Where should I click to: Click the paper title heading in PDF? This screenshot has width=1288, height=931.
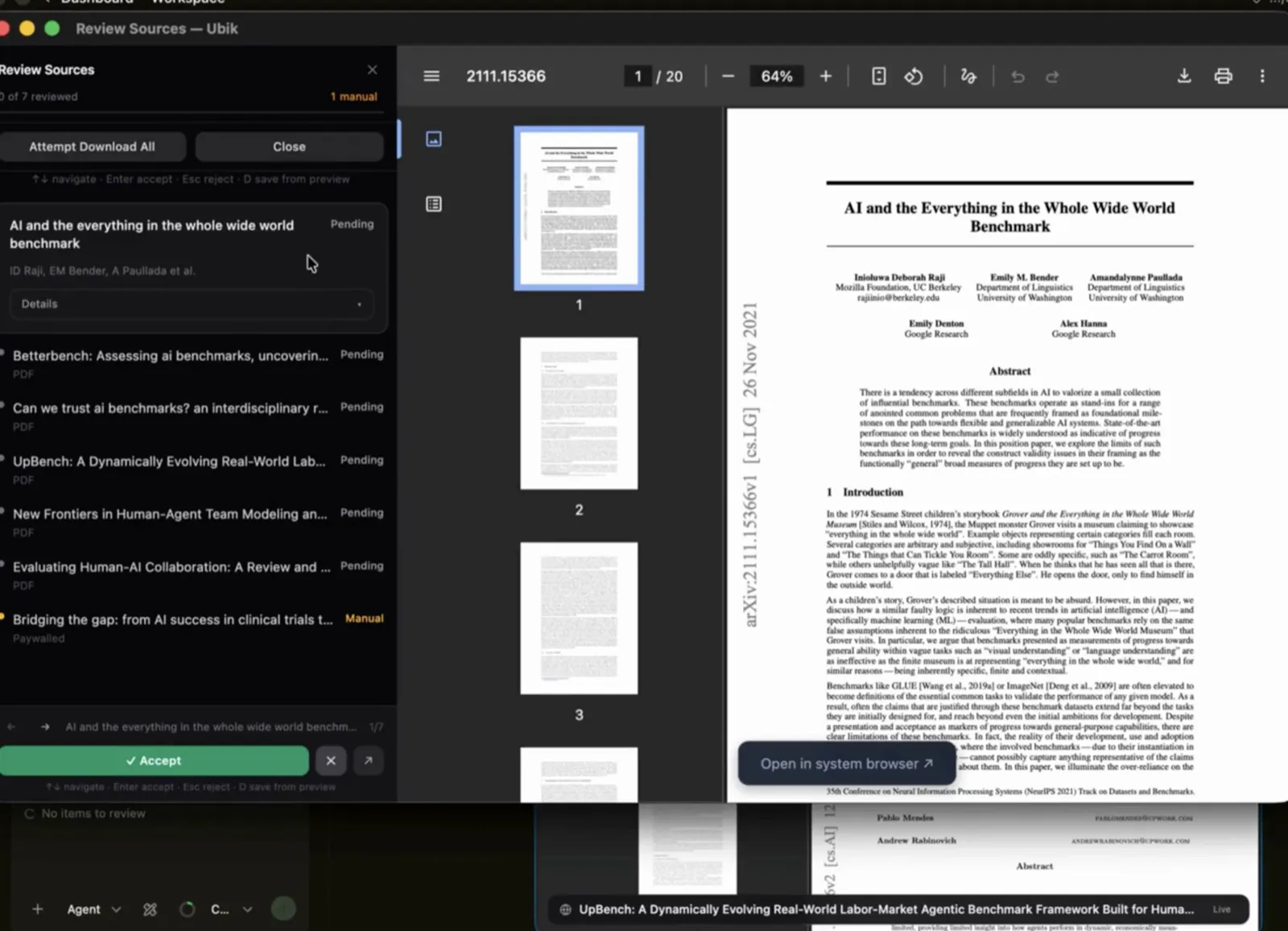(x=1009, y=217)
